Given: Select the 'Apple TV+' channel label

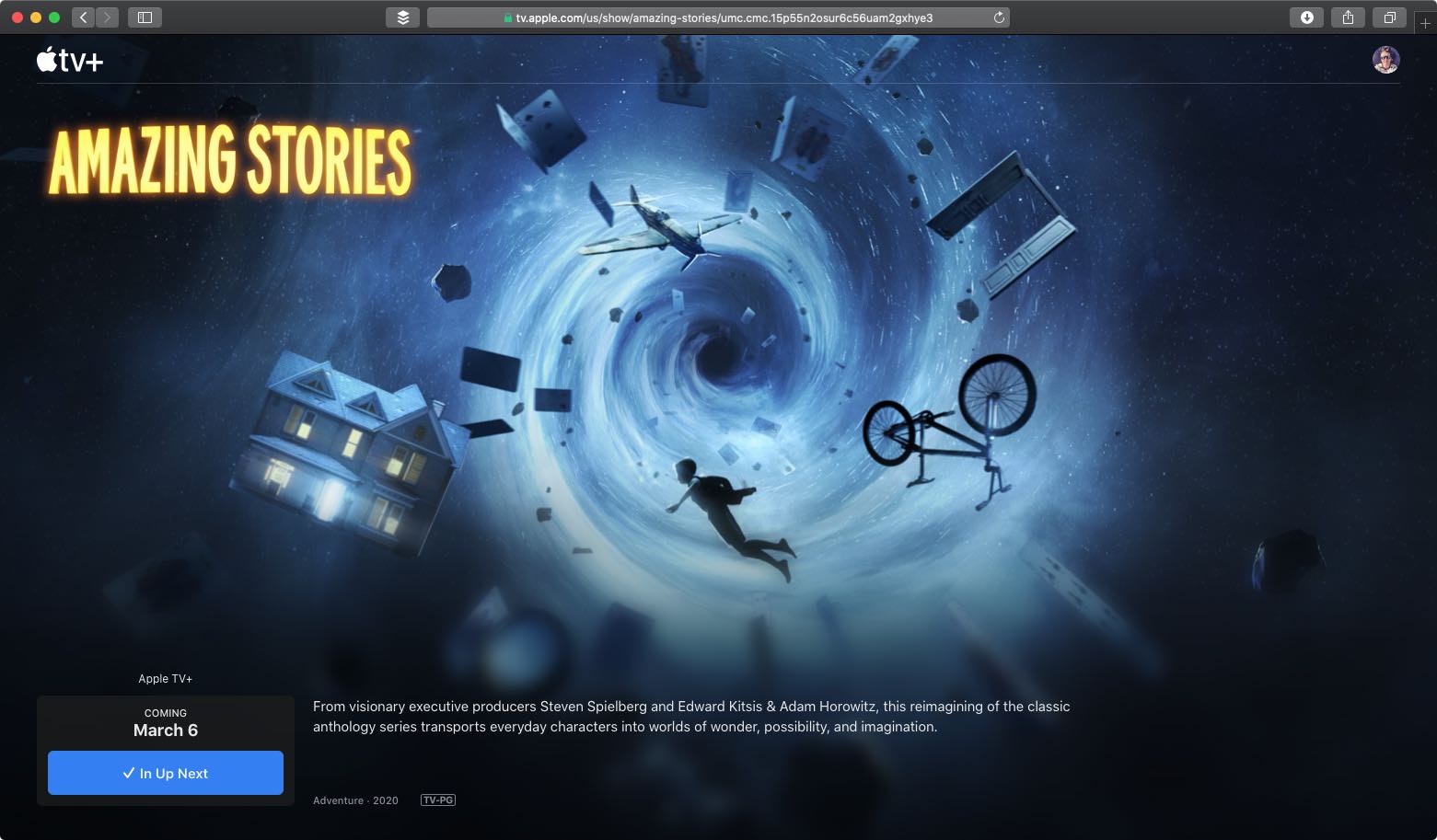Looking at the screenshot, I should click(166, 679).
